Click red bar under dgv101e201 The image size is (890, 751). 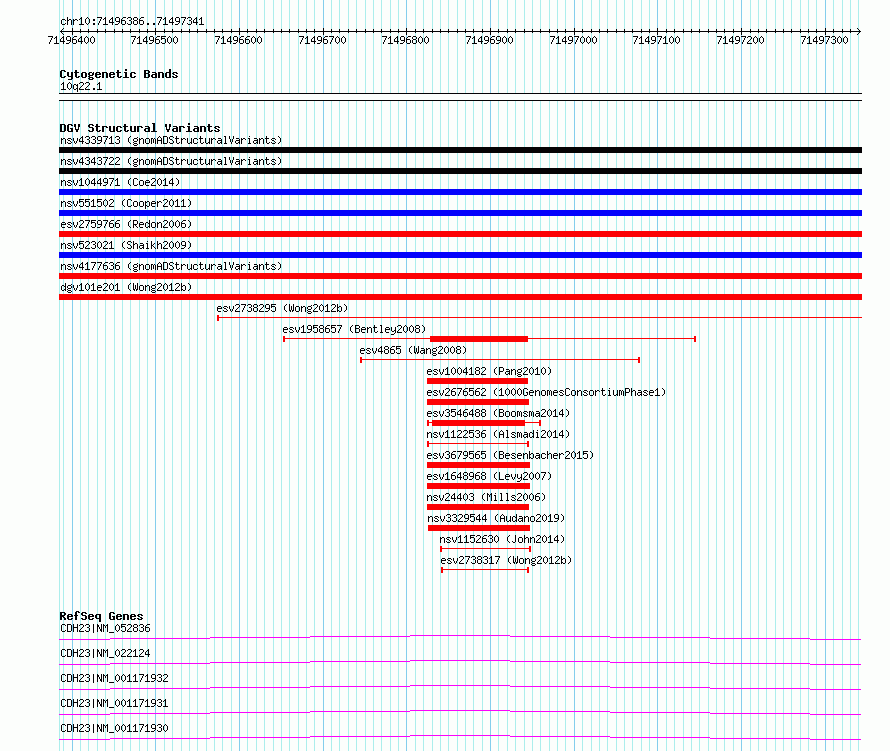point(460,297)
